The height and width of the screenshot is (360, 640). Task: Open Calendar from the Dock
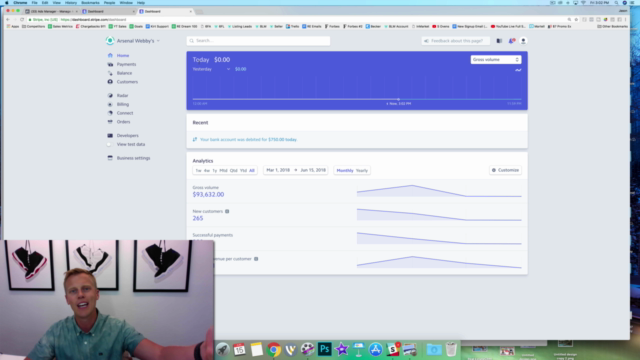pos(240,349)
